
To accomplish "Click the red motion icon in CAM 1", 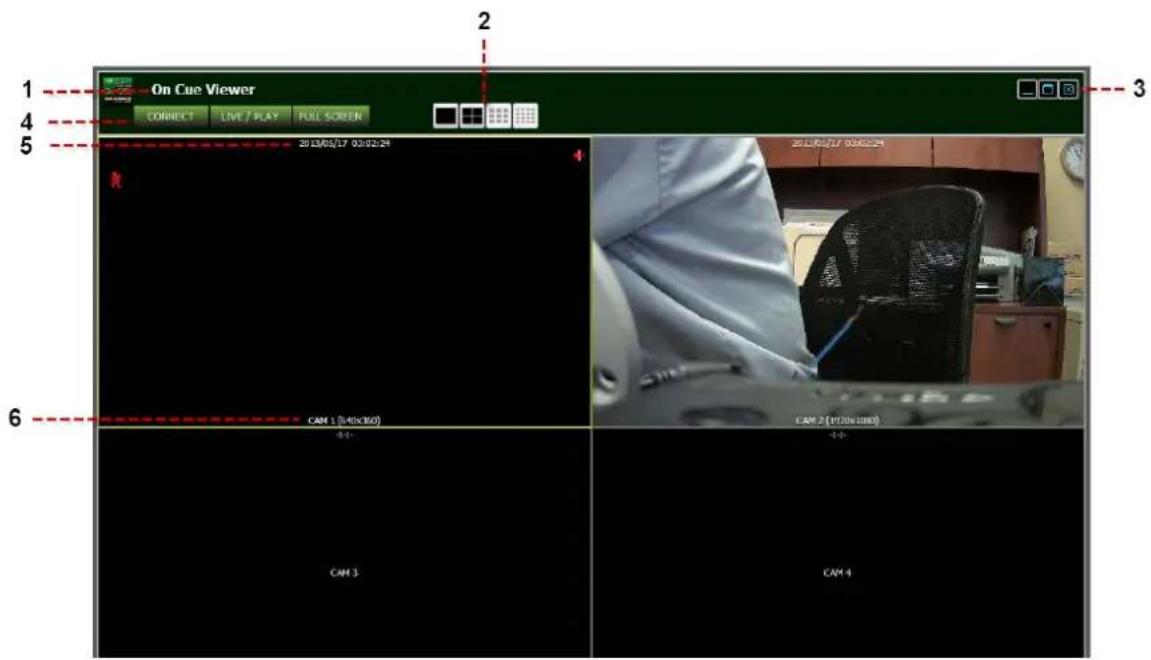I will [116, 178].
